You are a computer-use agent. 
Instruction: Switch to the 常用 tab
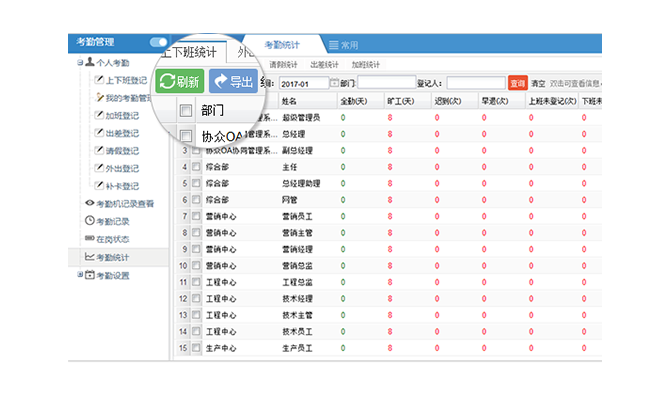[343, 45]
